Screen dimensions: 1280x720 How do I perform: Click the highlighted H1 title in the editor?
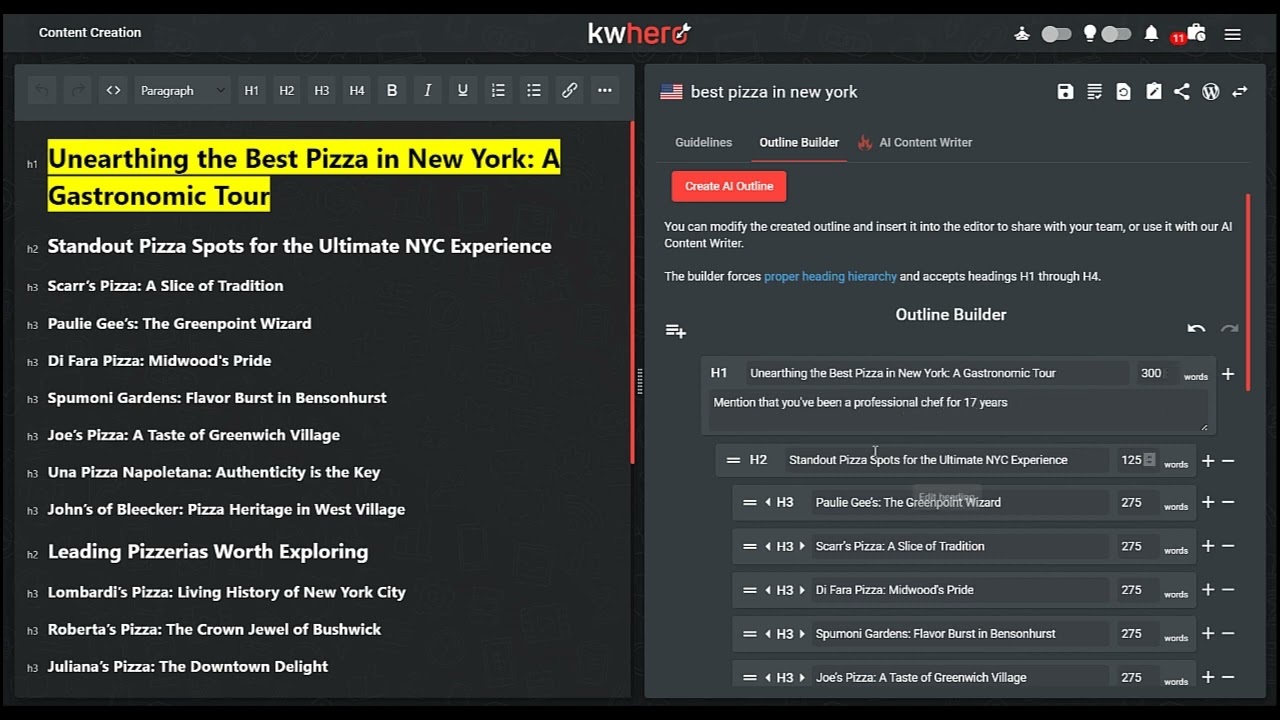click(x=304, y=177)
